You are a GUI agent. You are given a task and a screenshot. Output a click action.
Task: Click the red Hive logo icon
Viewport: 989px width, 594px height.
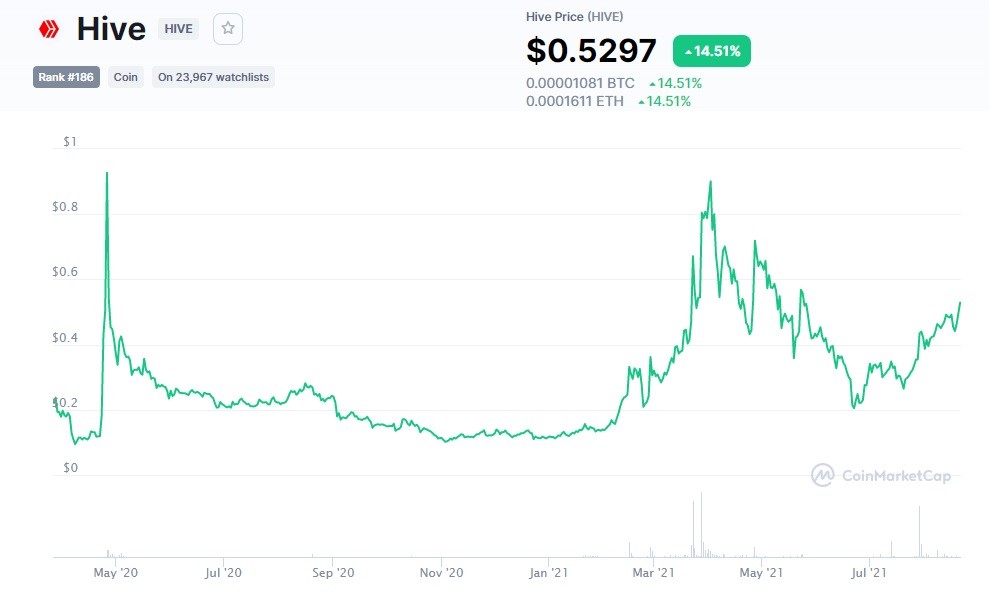coord(49,29)
